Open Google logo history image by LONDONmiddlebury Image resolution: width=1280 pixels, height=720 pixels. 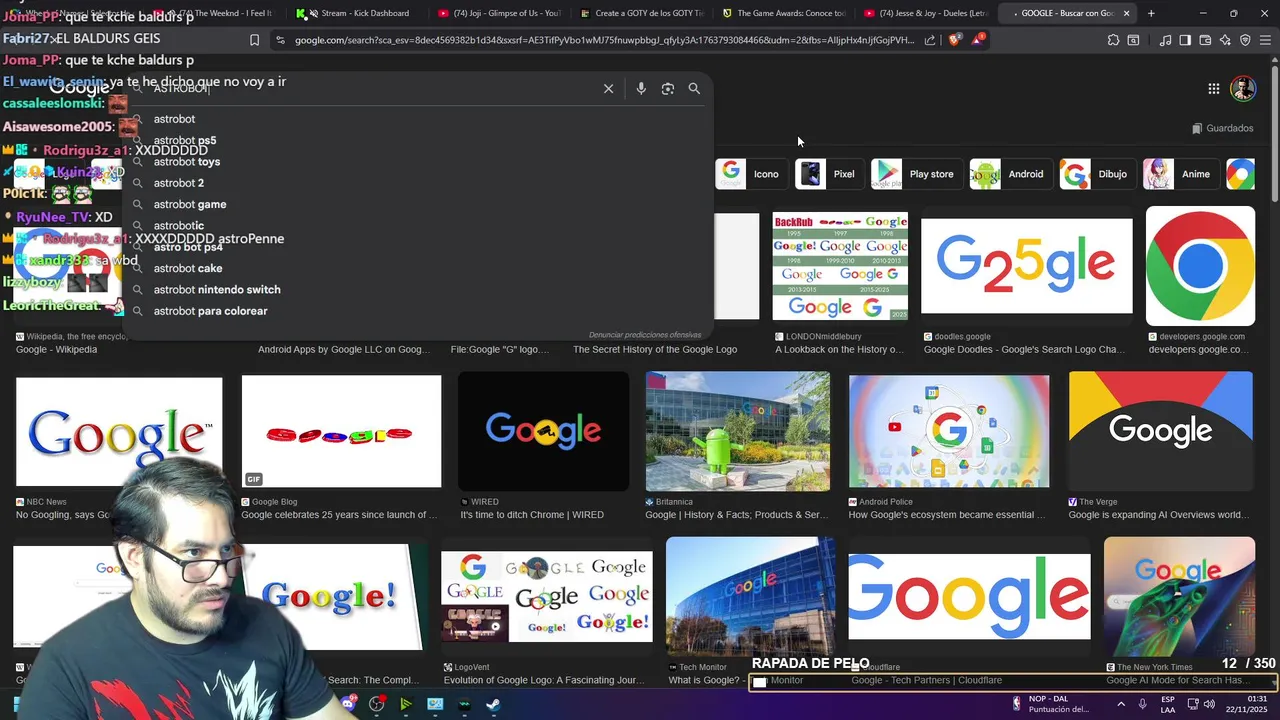coord(840,266)
